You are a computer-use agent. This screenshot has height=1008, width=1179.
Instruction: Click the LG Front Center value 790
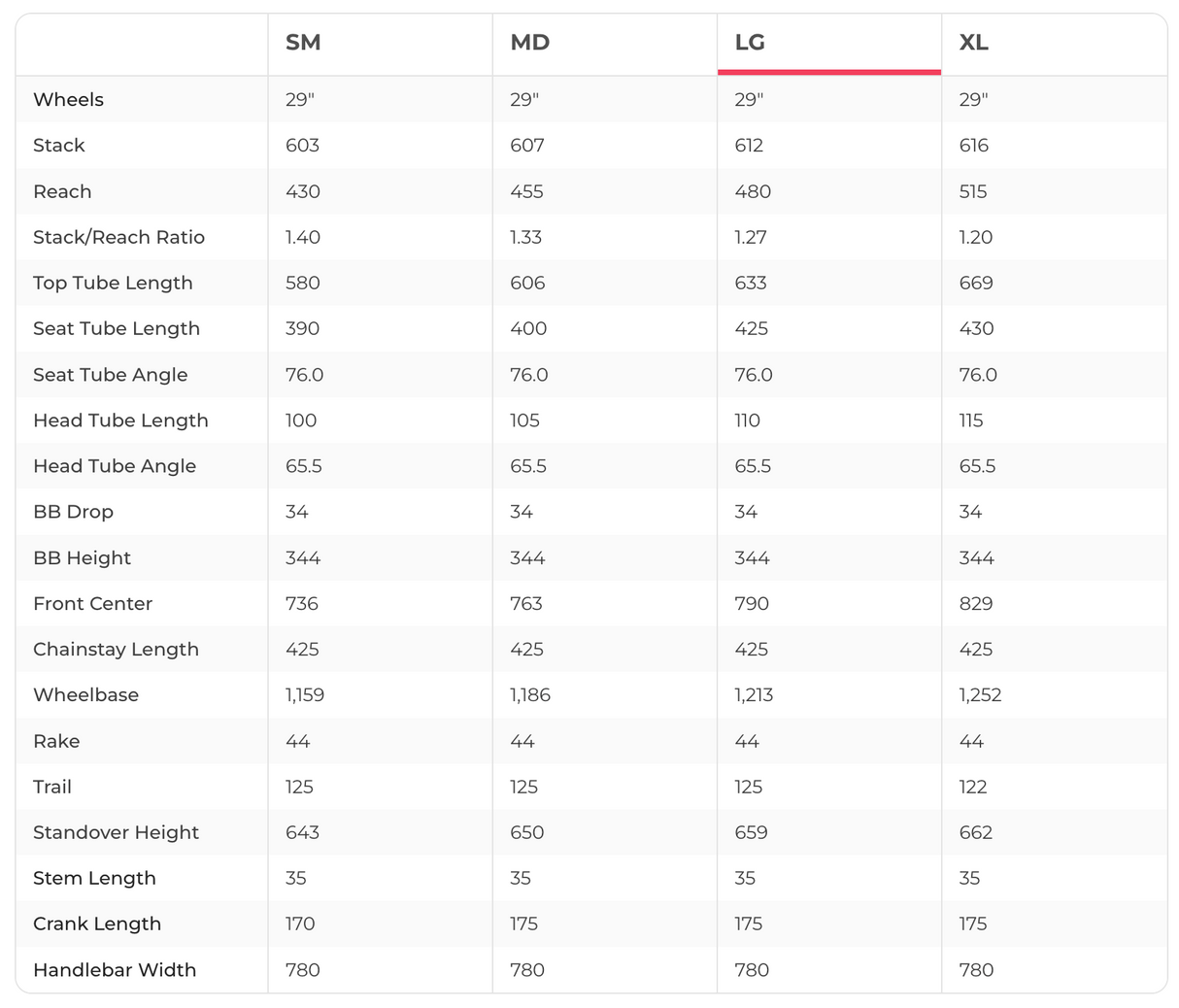[x=752, y=604]
